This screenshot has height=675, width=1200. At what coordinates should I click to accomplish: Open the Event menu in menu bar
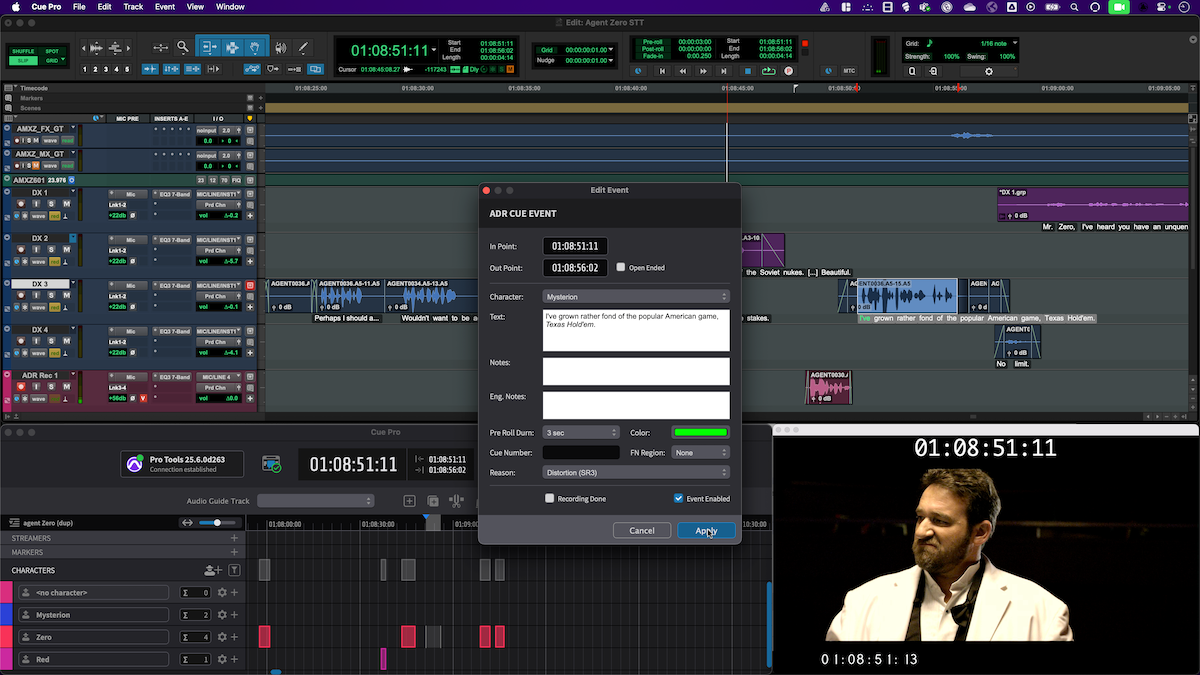point(164,7)
